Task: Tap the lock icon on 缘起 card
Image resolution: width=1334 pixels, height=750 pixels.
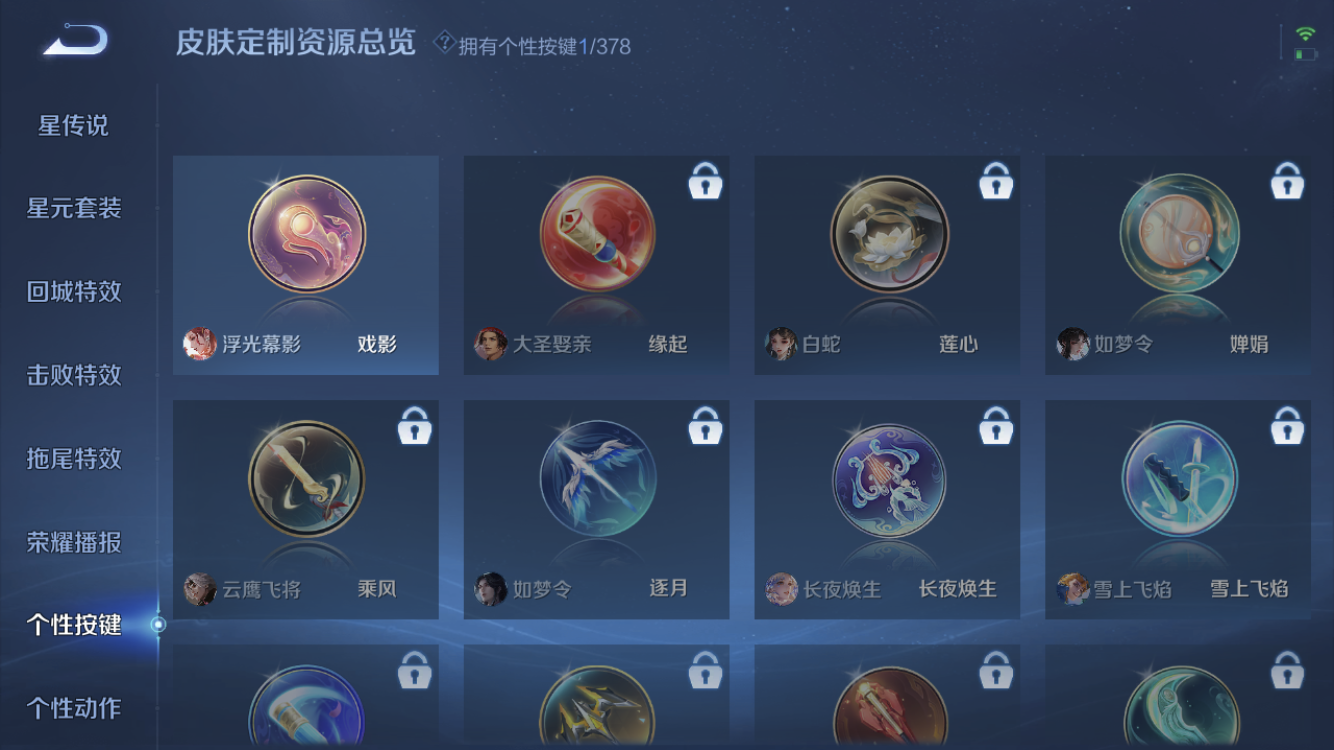Action: click(x=705, y=181)
